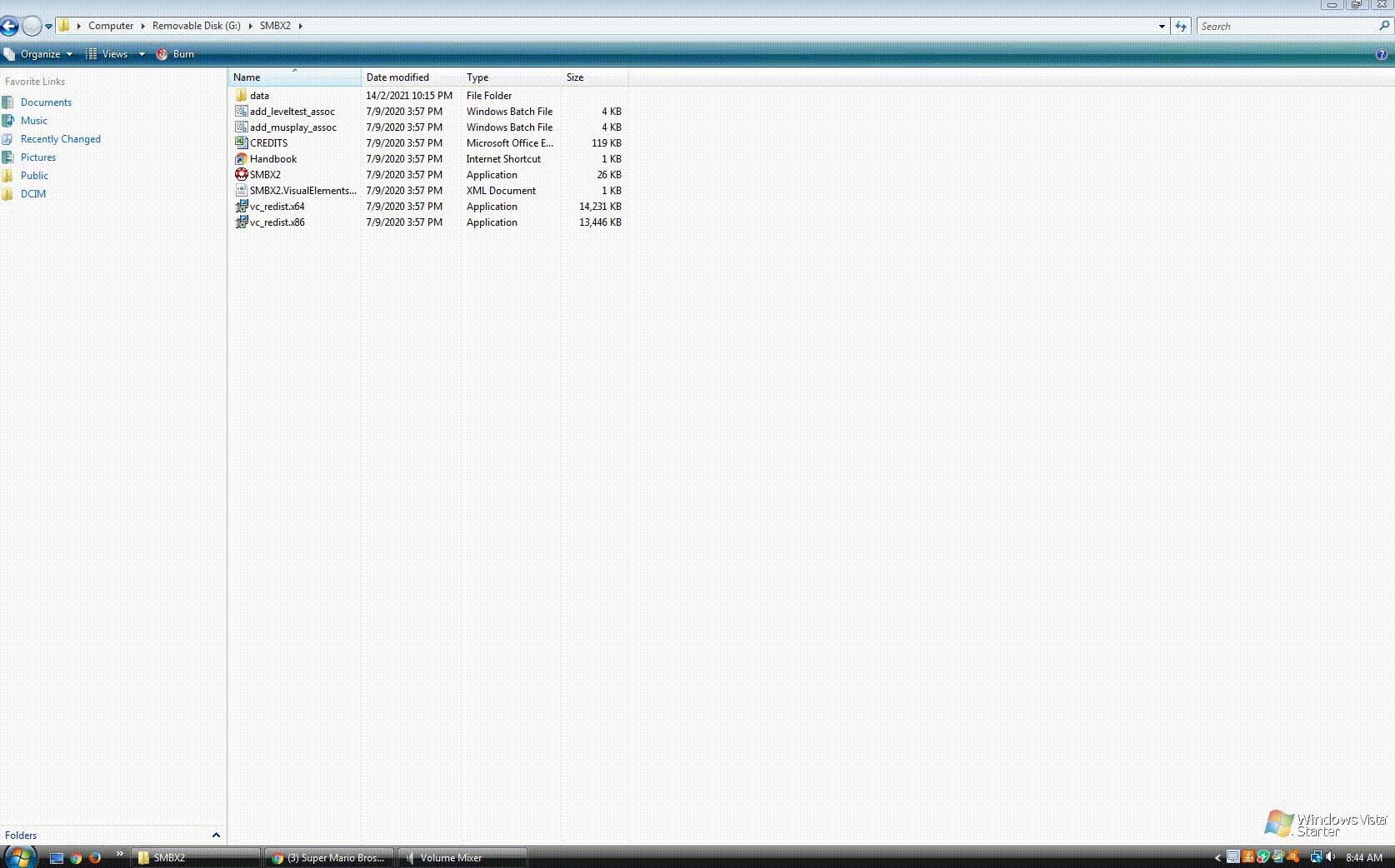Select the Handbook internet shortcut icon
This screenshot has width=1395, height=868.
pyautogui.click(x=241, y=159)
